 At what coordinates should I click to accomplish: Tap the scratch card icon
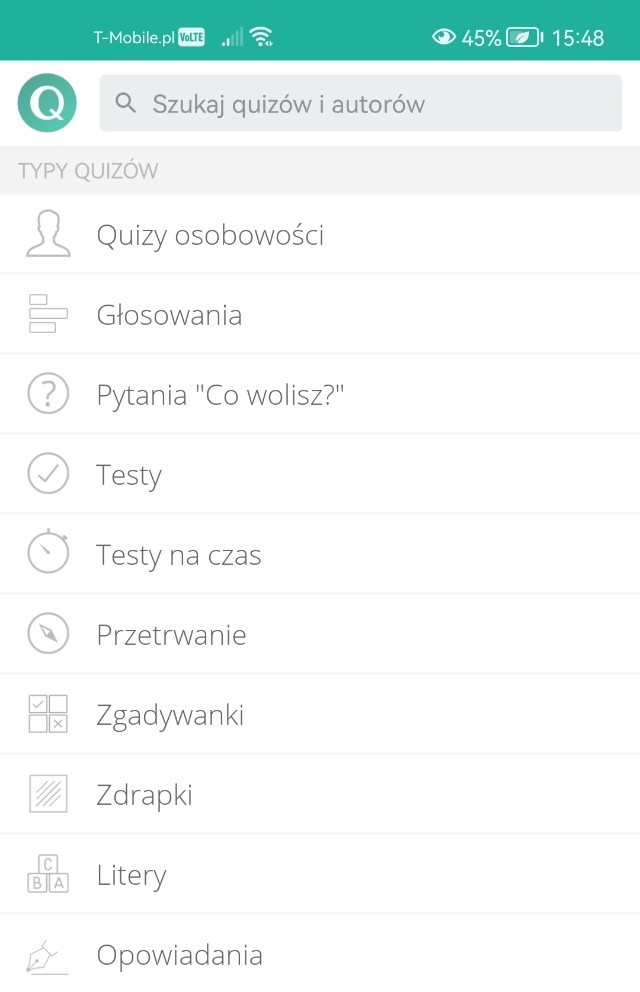[x=48, y=794]
